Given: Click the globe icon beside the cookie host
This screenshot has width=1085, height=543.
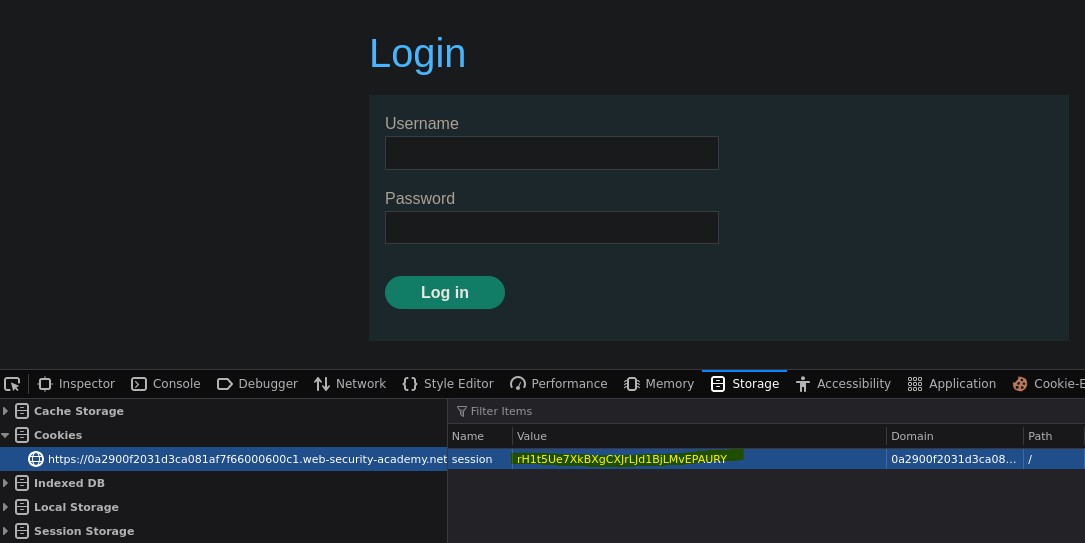Looking at the screenshot, I should coord(35,459).
